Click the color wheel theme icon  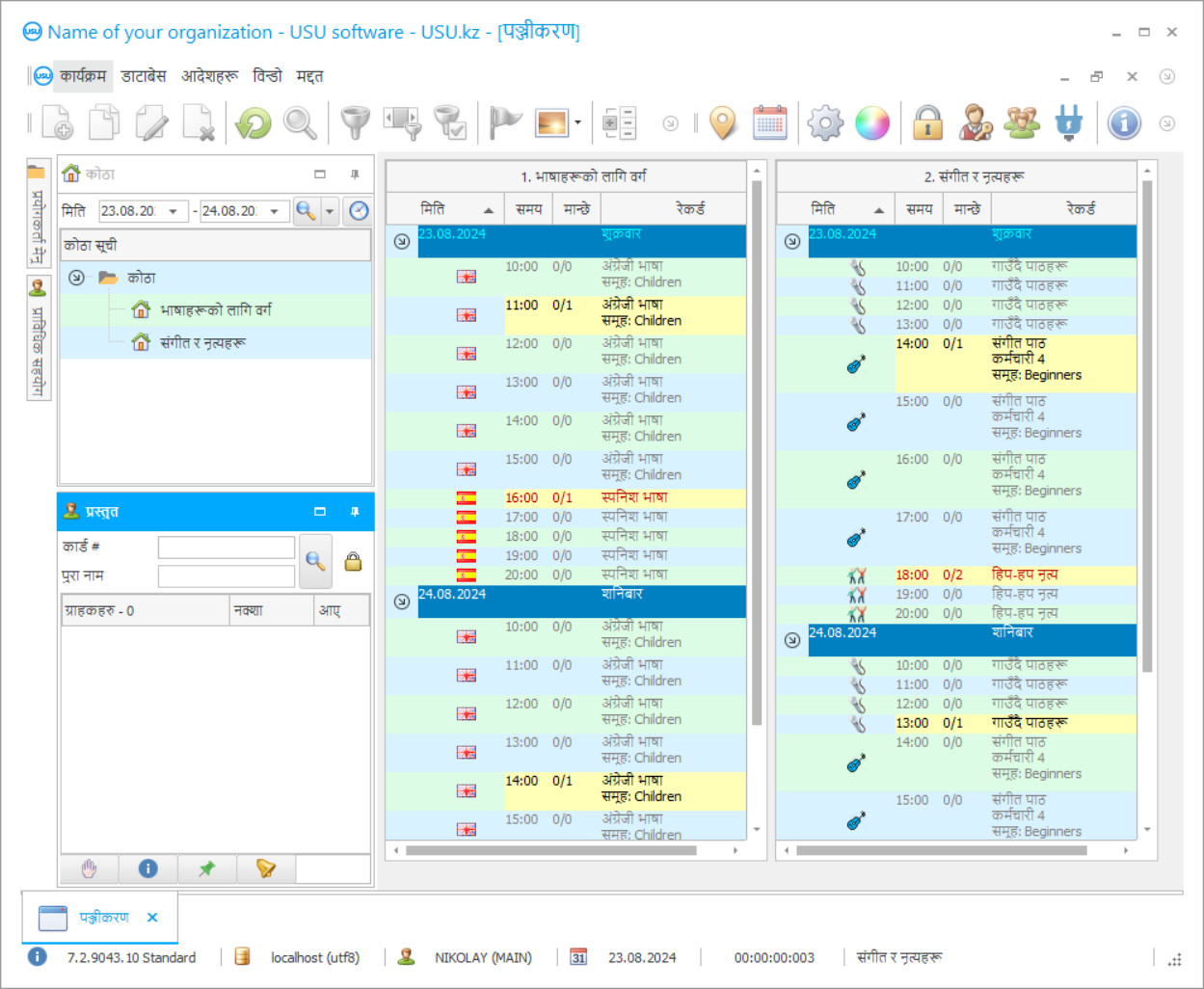coord(872,122)
